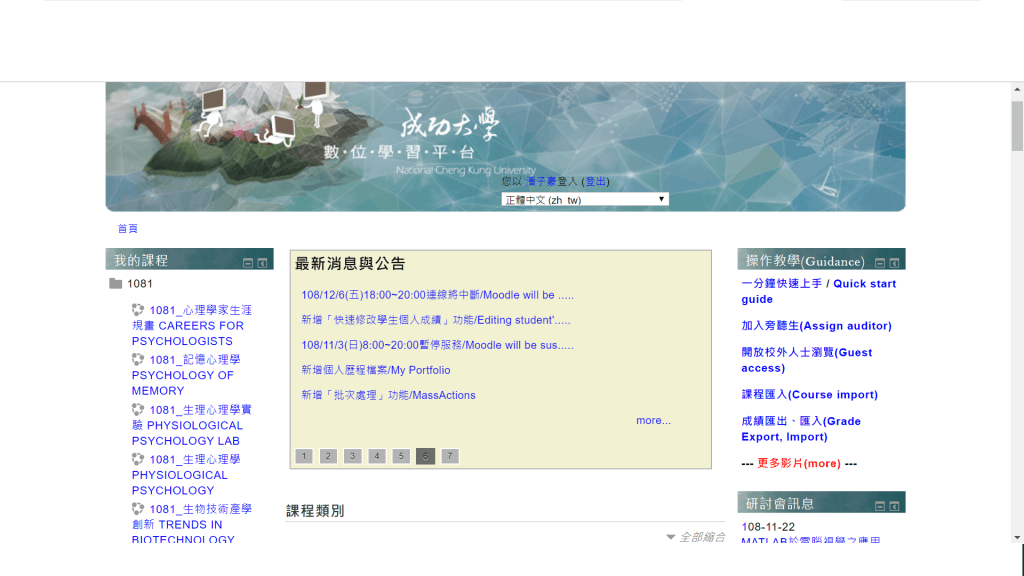Click the course icon beside PHYSIOLOGICAL PSYCHOLOGY LAB

[138, 408]
